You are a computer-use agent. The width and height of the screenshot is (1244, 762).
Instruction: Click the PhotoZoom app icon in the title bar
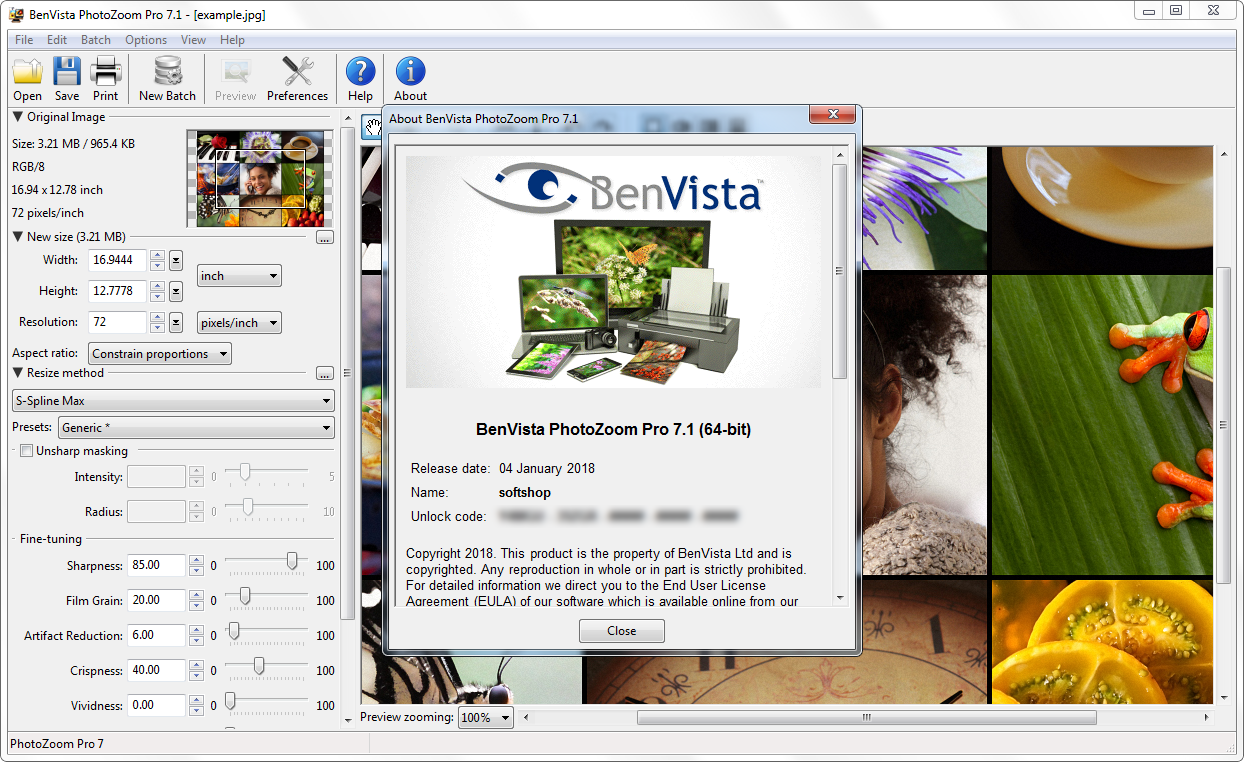coord(17,15)
